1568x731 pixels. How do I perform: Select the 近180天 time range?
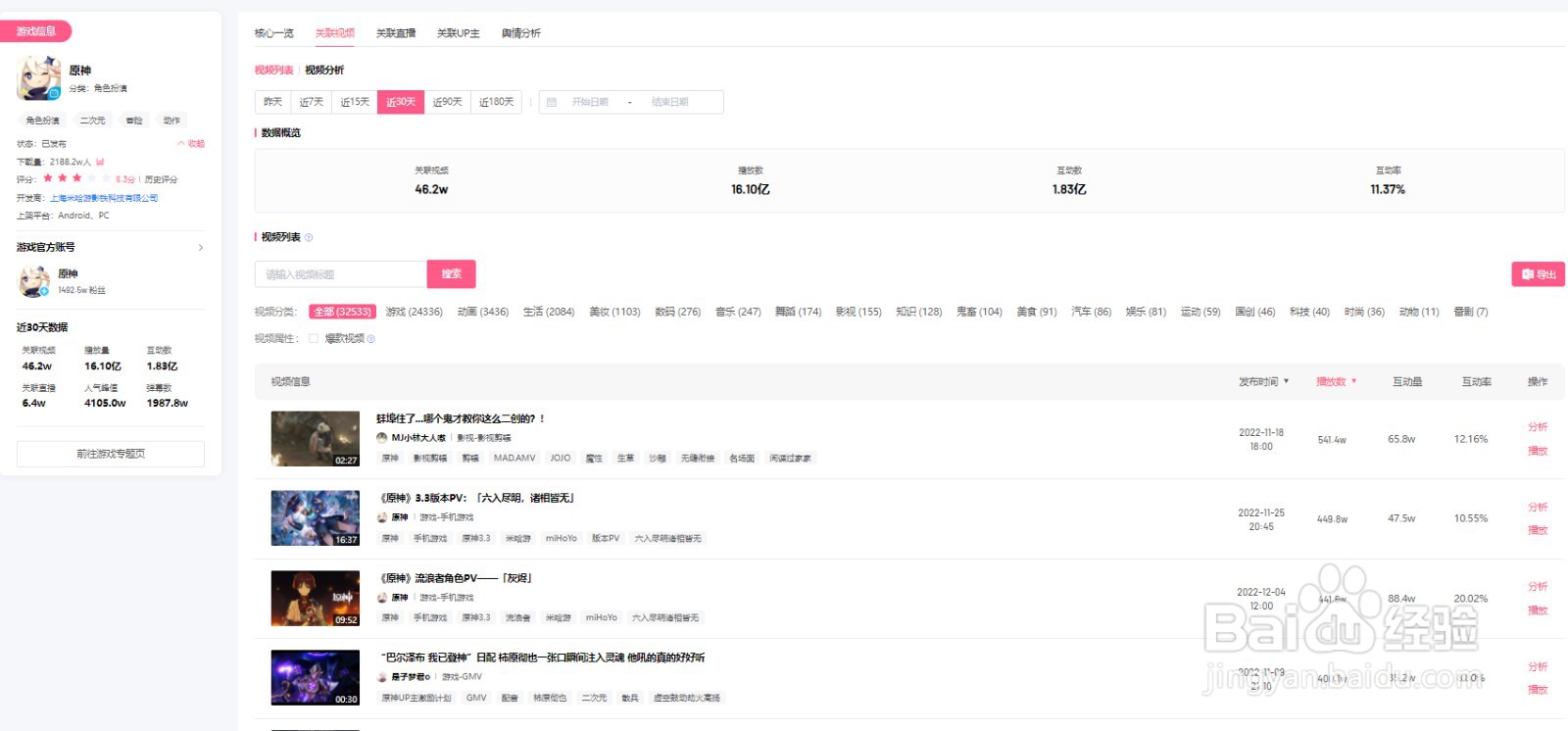(497, 102)
